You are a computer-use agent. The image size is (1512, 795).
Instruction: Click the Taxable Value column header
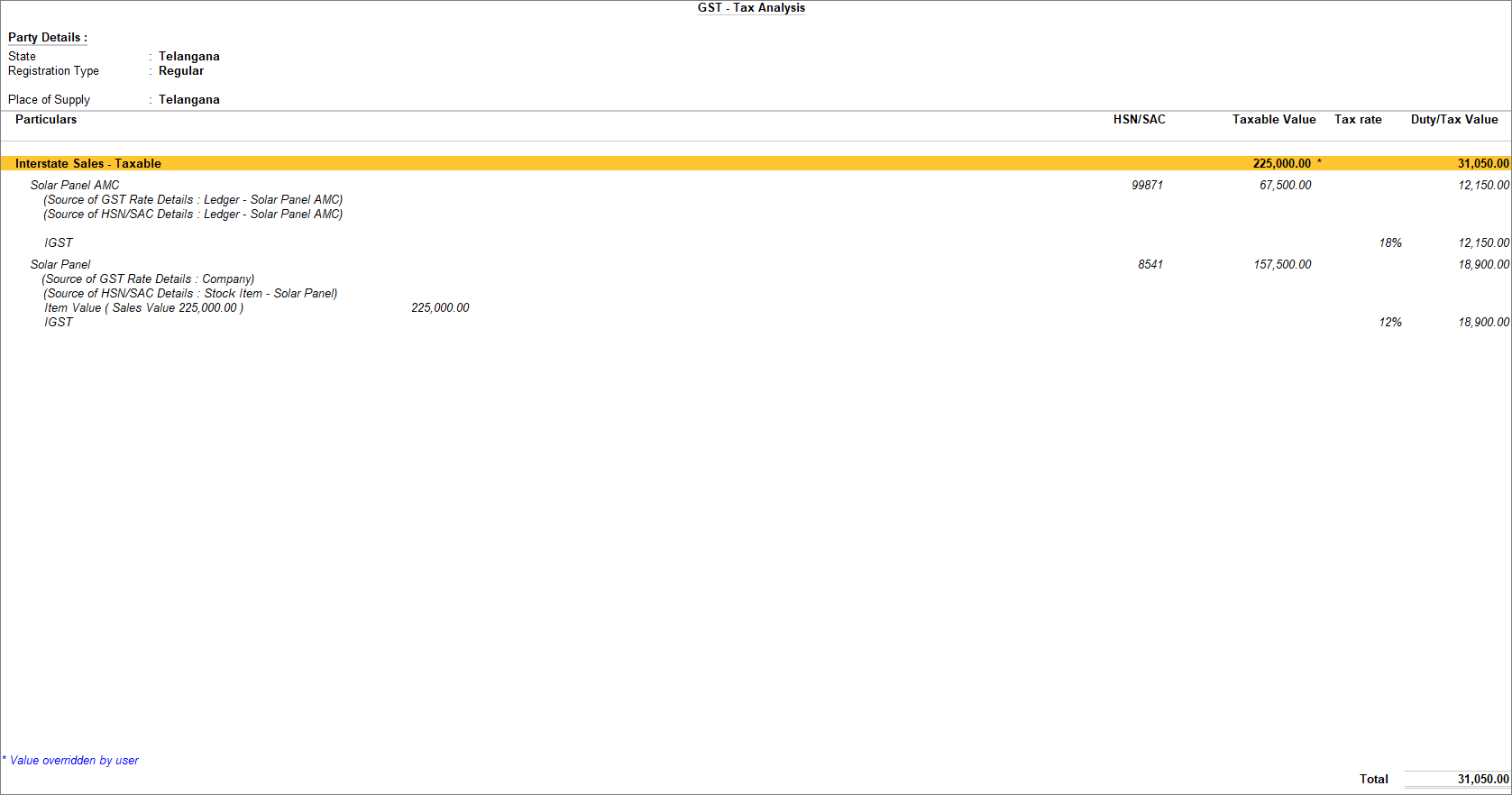(x=1274, y=119)
